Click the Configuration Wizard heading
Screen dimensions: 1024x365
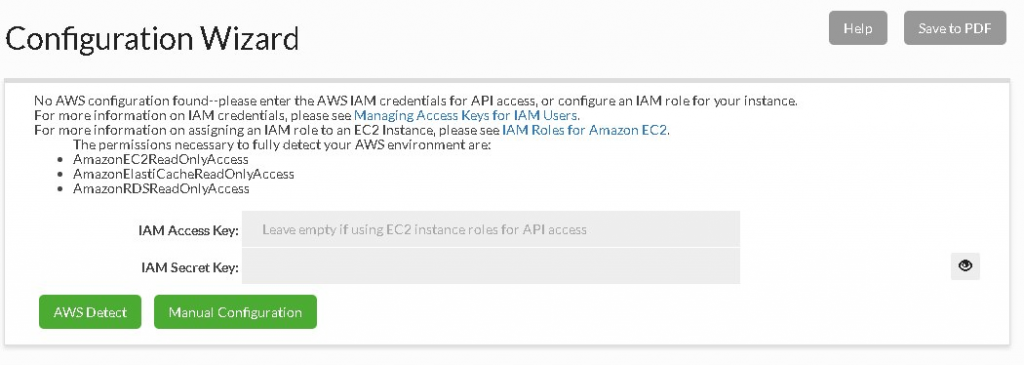(152, 39)
